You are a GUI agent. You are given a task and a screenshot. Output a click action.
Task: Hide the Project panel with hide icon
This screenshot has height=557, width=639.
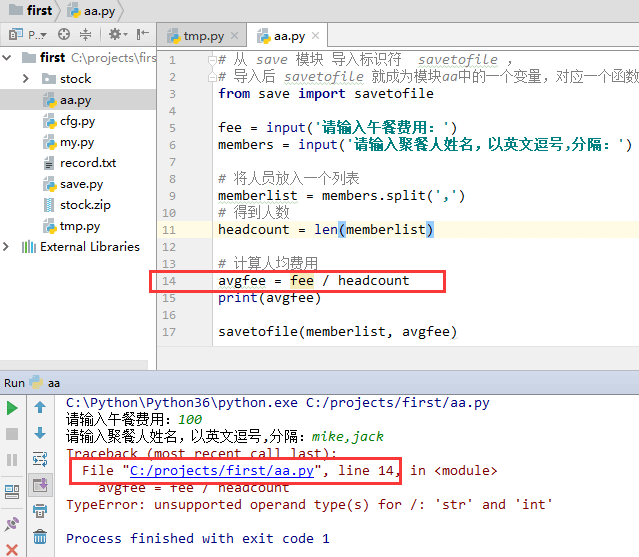click(x=143, y=34)
